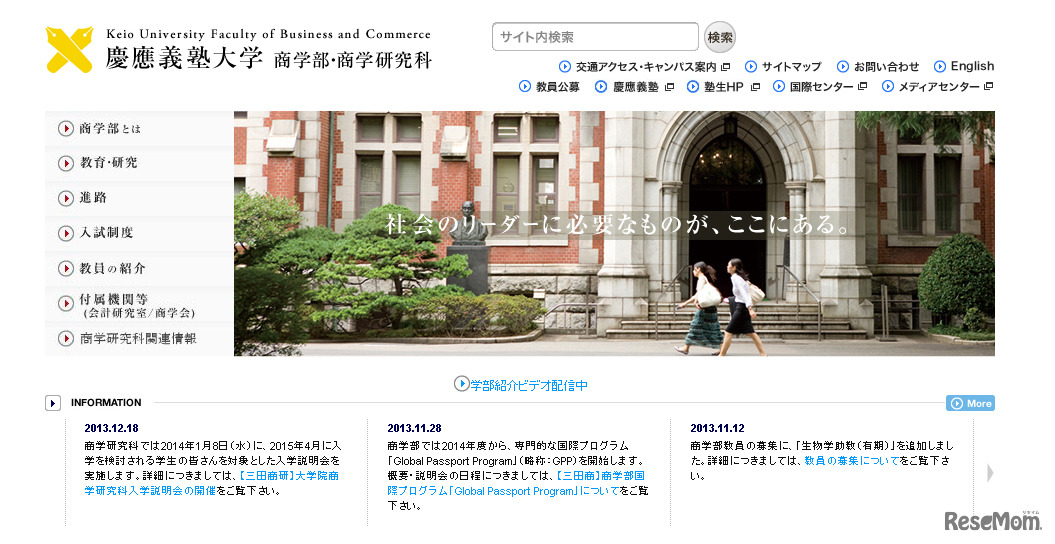Viewport: 1055px width, 544px height.
Task: Select 入試制度 in side menu
Action: pos(139,233)
